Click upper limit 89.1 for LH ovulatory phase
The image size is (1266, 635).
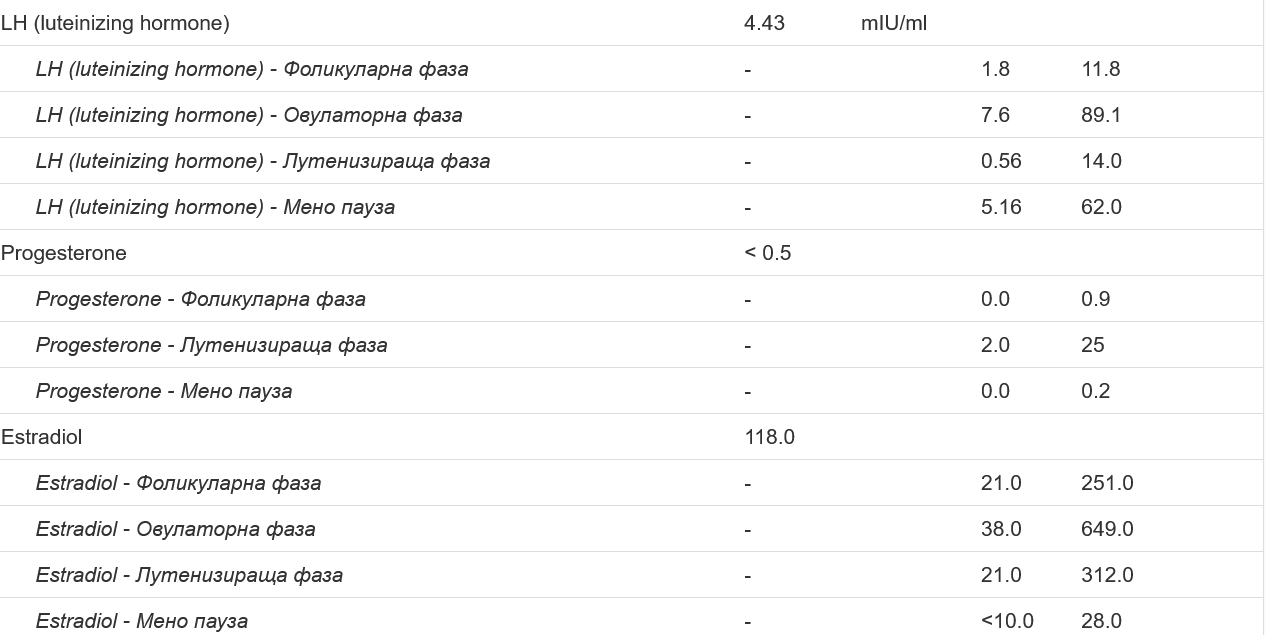(1101, 115)
